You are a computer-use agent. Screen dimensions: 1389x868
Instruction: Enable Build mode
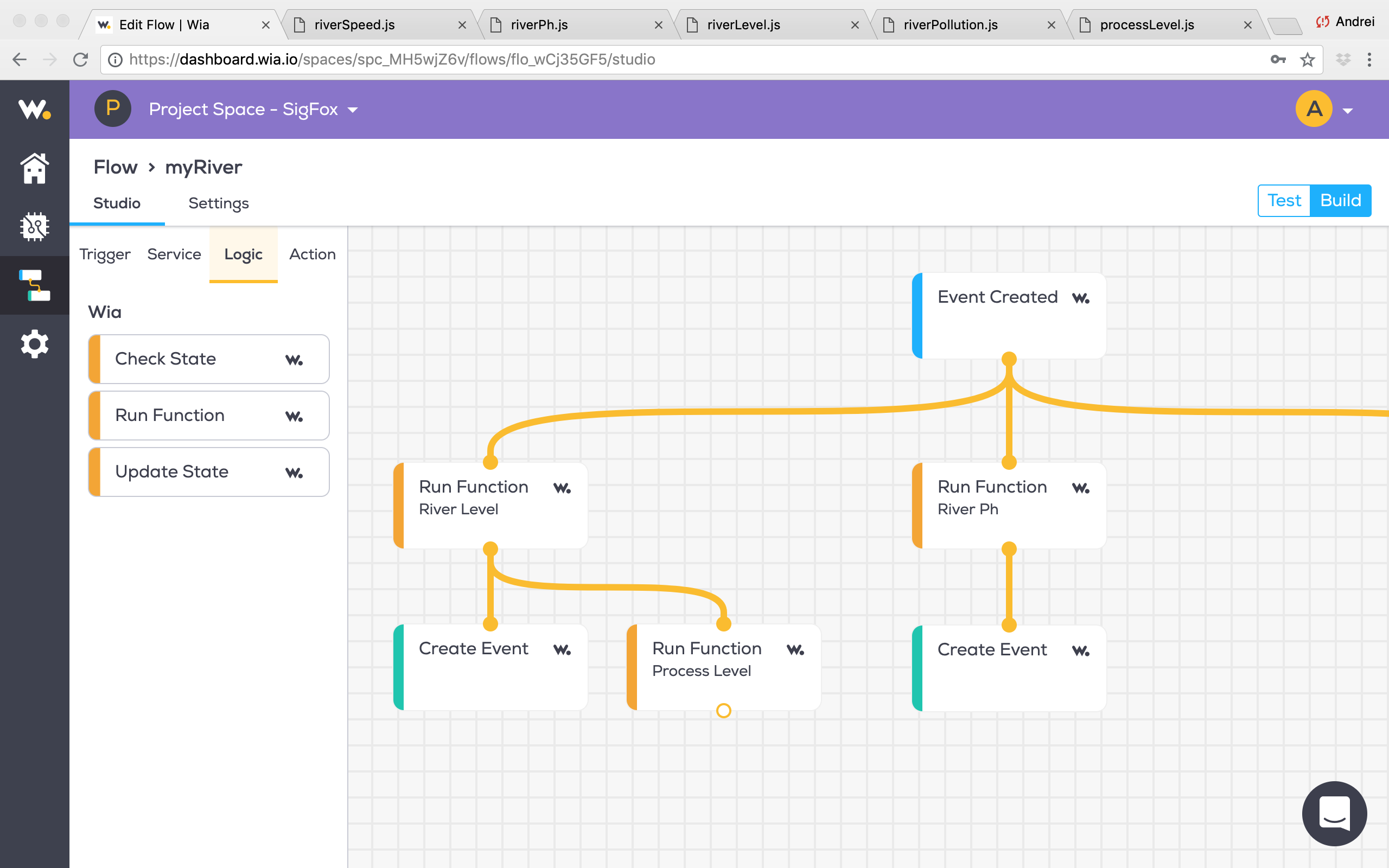point(1341,200)
